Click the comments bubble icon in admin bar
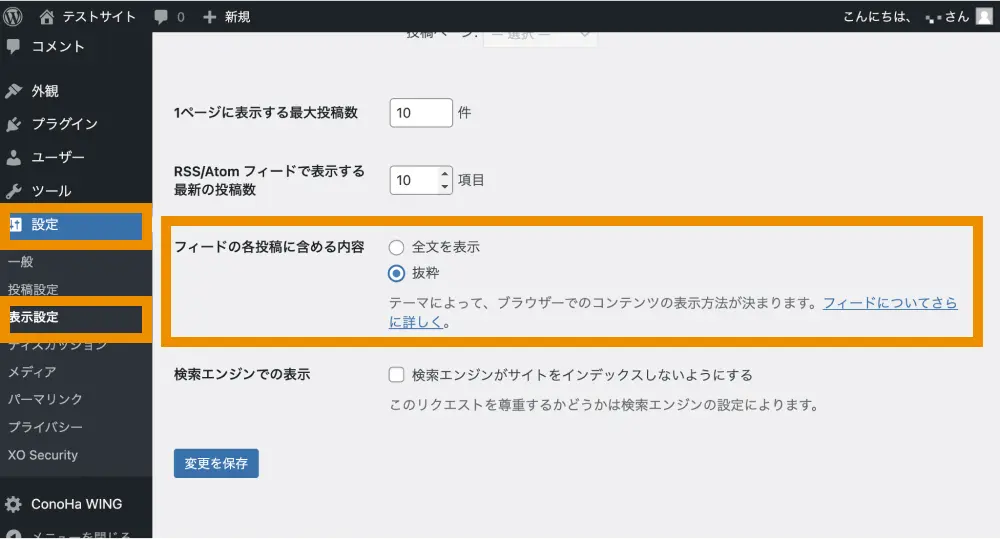 (x=162, y=17)
